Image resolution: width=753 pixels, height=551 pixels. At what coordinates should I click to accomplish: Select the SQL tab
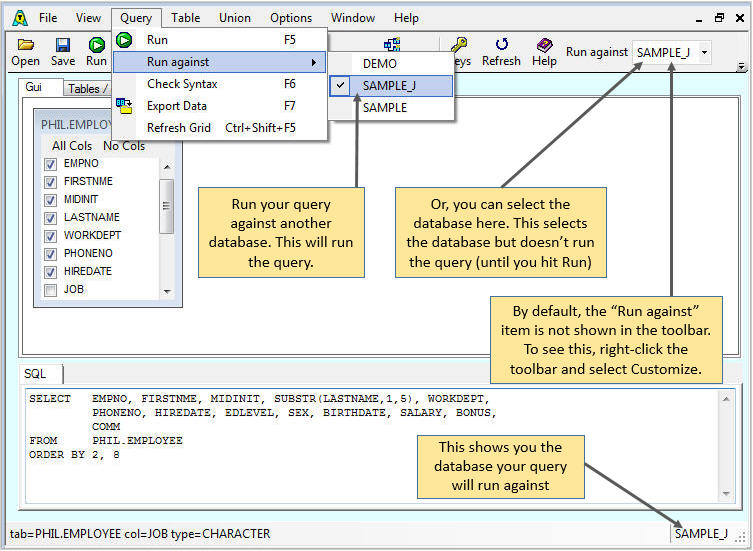point(40,374)
